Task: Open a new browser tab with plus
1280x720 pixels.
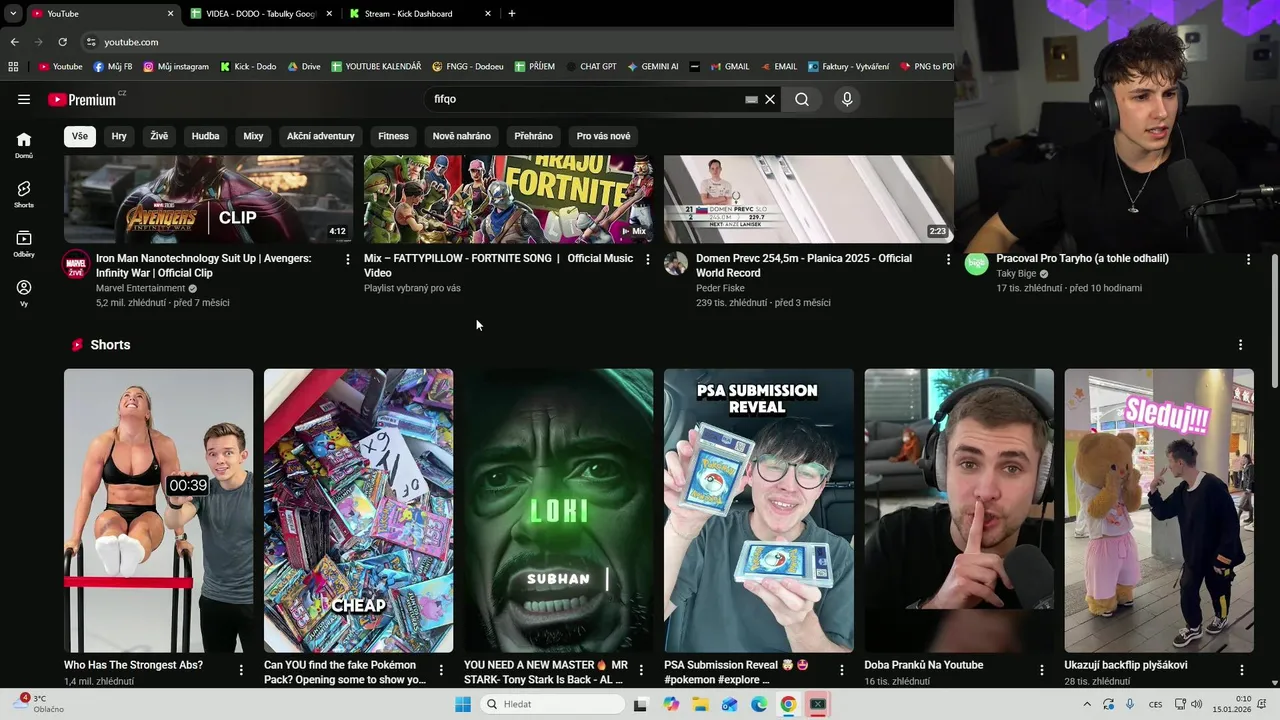Action: pyautogui.click(x=512, y=14)
